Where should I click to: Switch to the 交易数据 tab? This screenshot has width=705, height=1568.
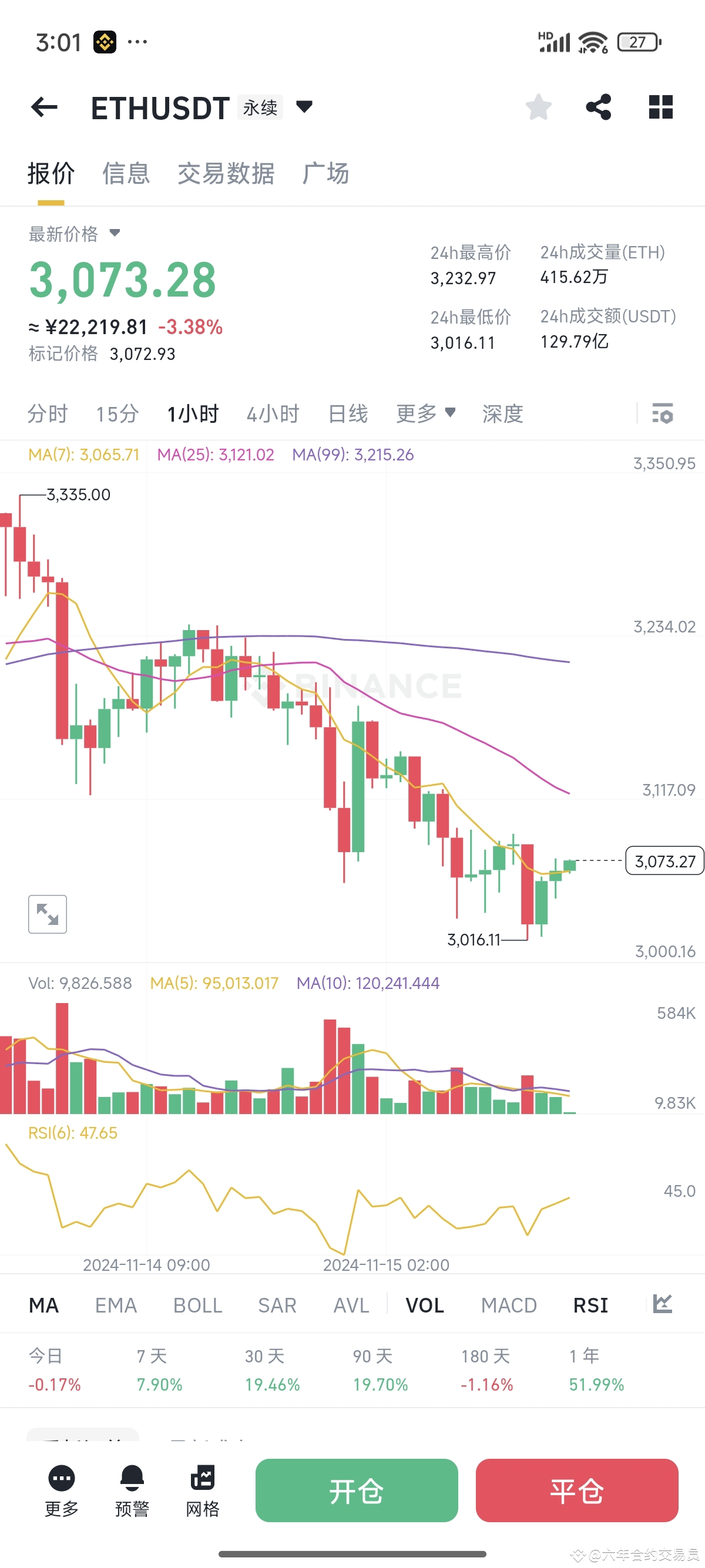click(225, 173)
